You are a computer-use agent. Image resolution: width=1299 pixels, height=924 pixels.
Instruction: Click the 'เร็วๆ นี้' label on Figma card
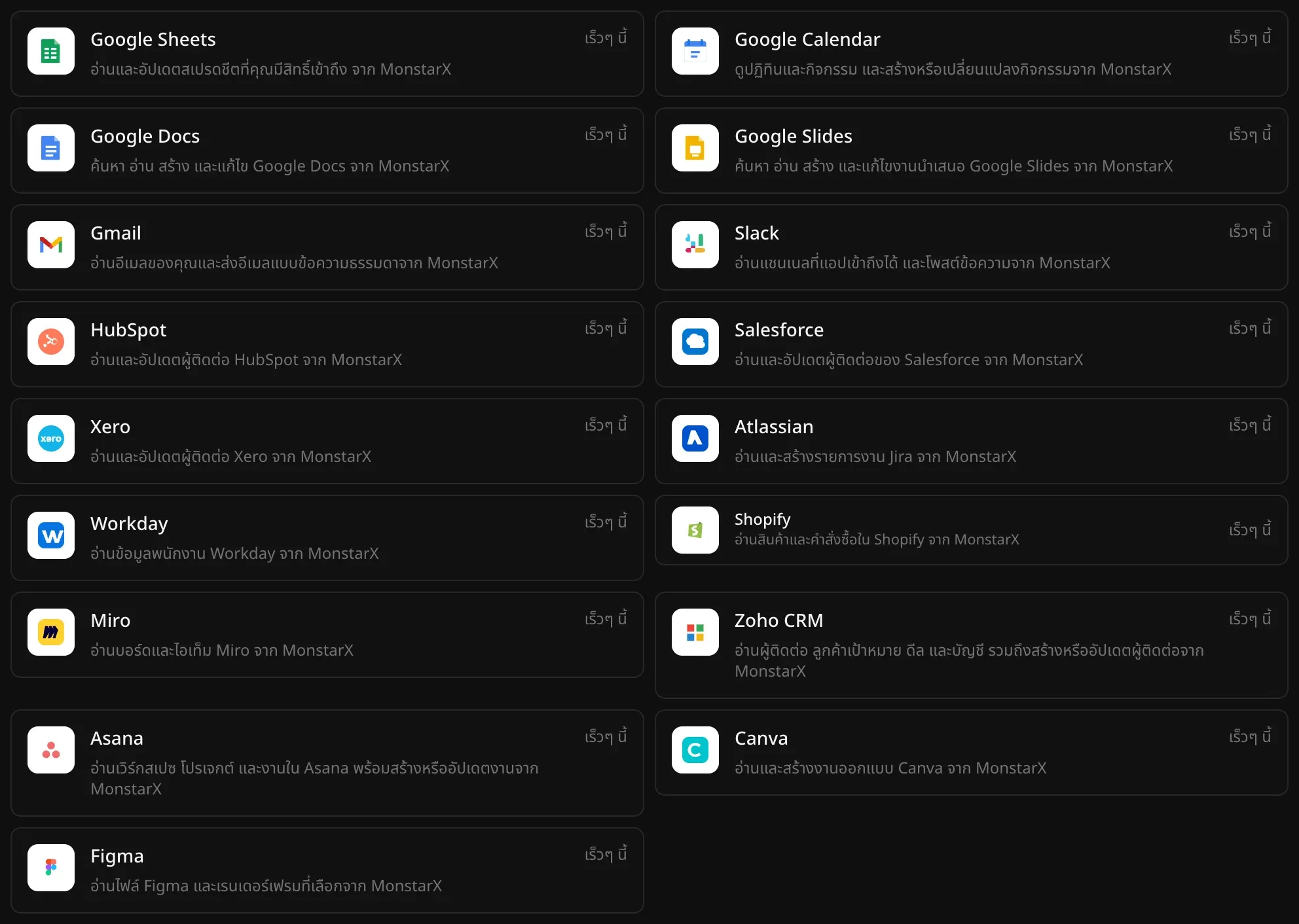(x=606, y=854)
